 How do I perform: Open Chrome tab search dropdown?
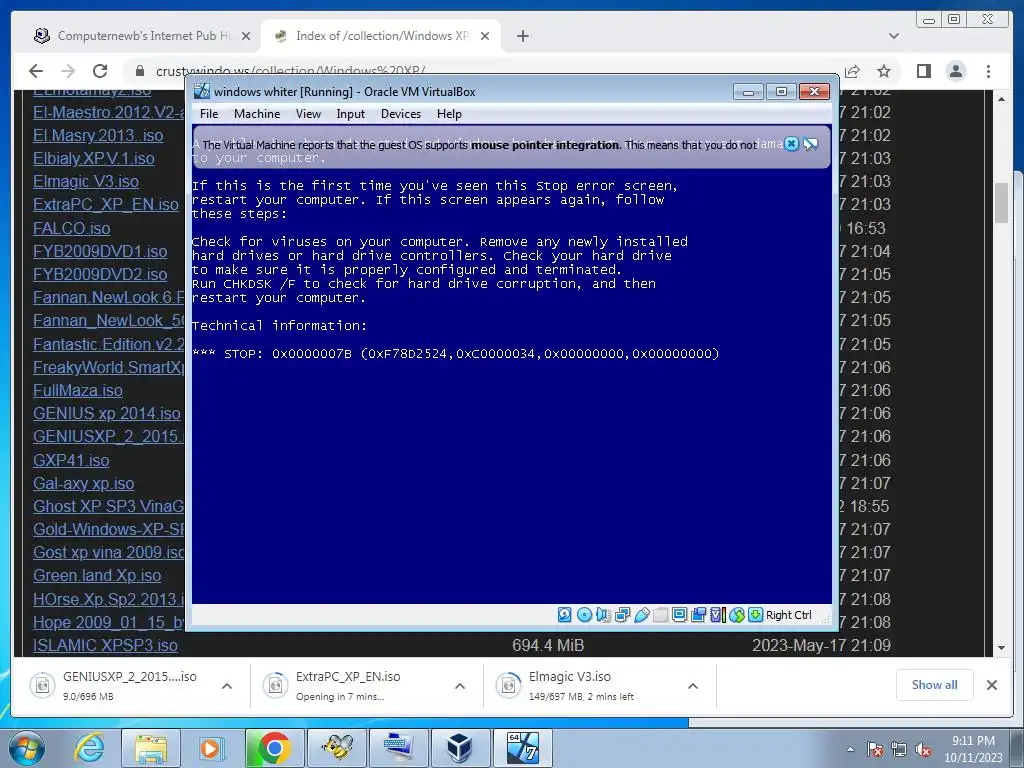pyautogui.click(x=894, y=36)
